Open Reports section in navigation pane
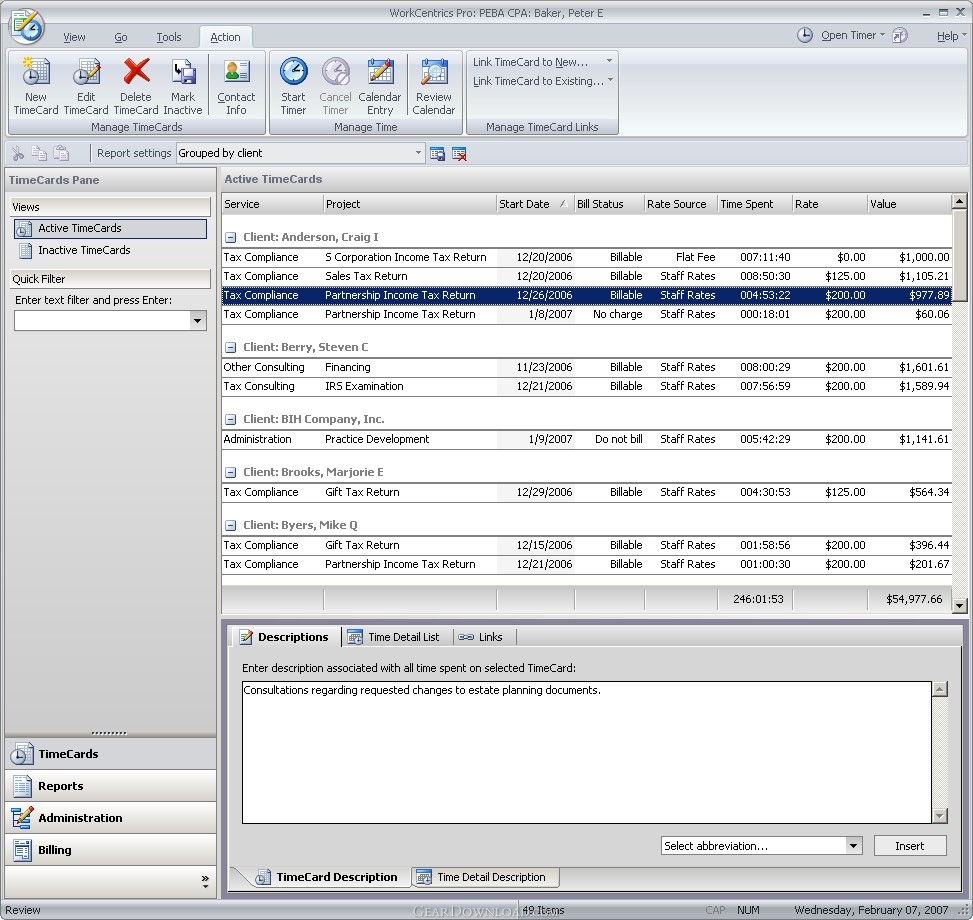The image size is (973, 920). click(x=110, y=786)
